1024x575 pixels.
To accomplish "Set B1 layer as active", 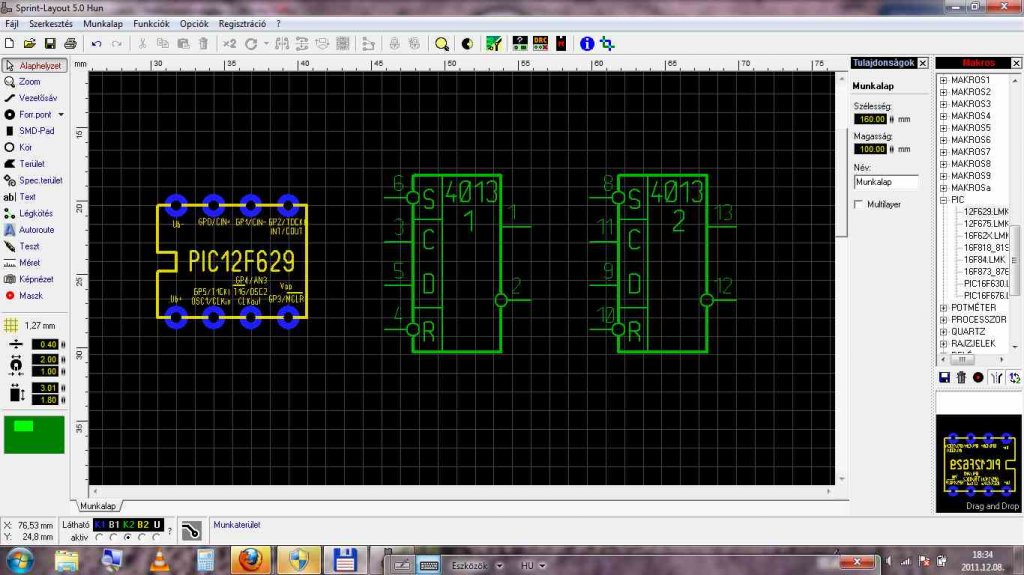I will (114, 537).
